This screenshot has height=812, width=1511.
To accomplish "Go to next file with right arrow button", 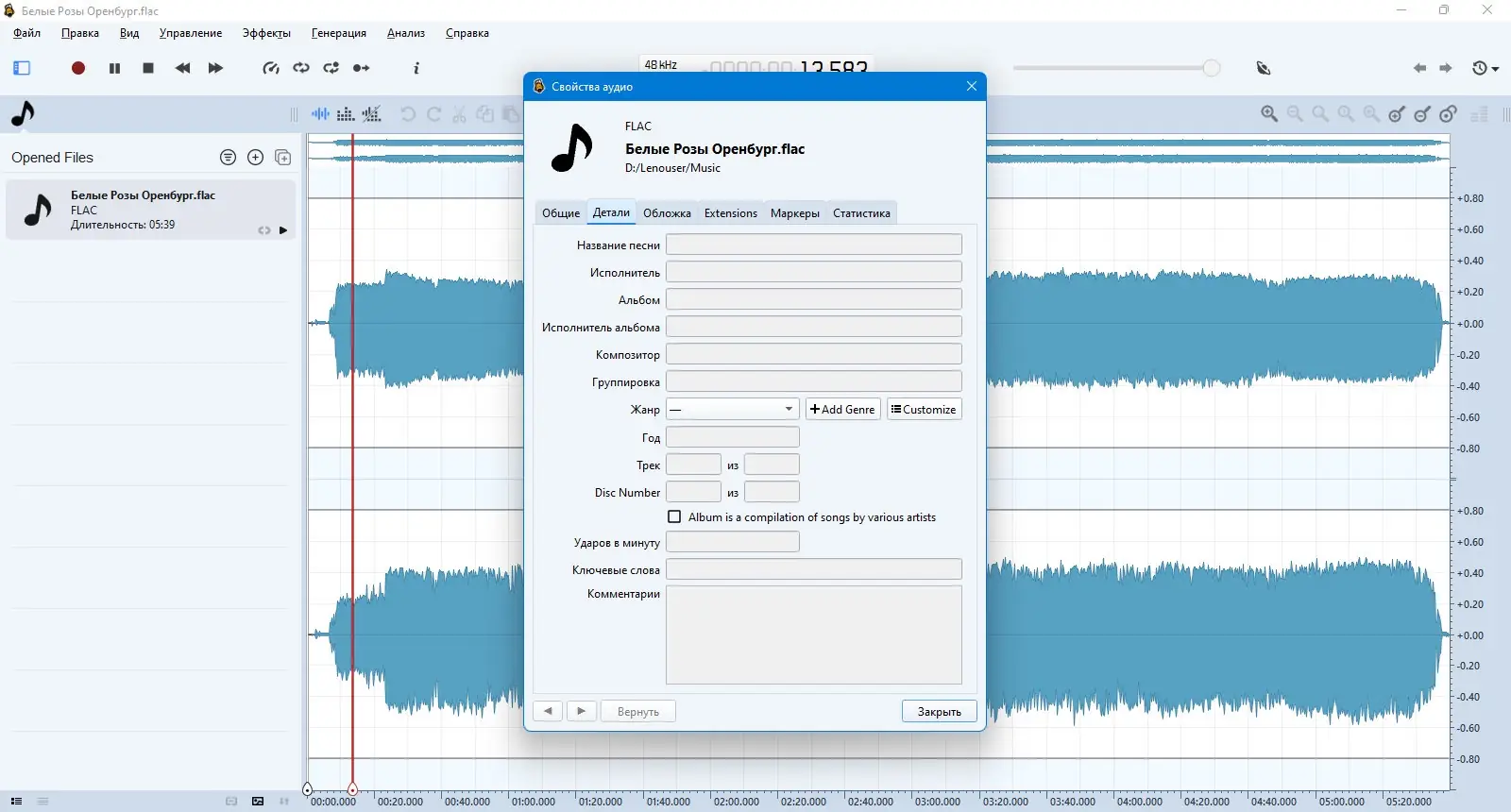I will coord(581,711).
